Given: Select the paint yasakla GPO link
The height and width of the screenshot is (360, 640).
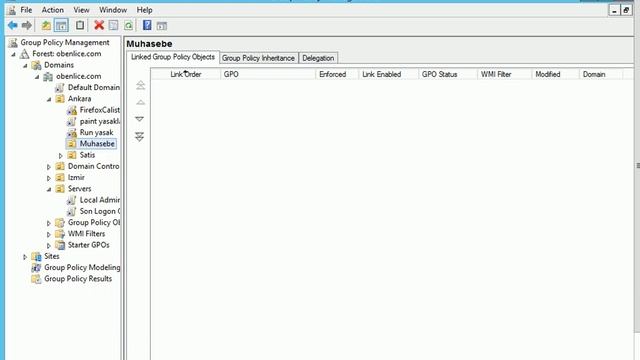Looking at the screenshot, I should 99,121.
